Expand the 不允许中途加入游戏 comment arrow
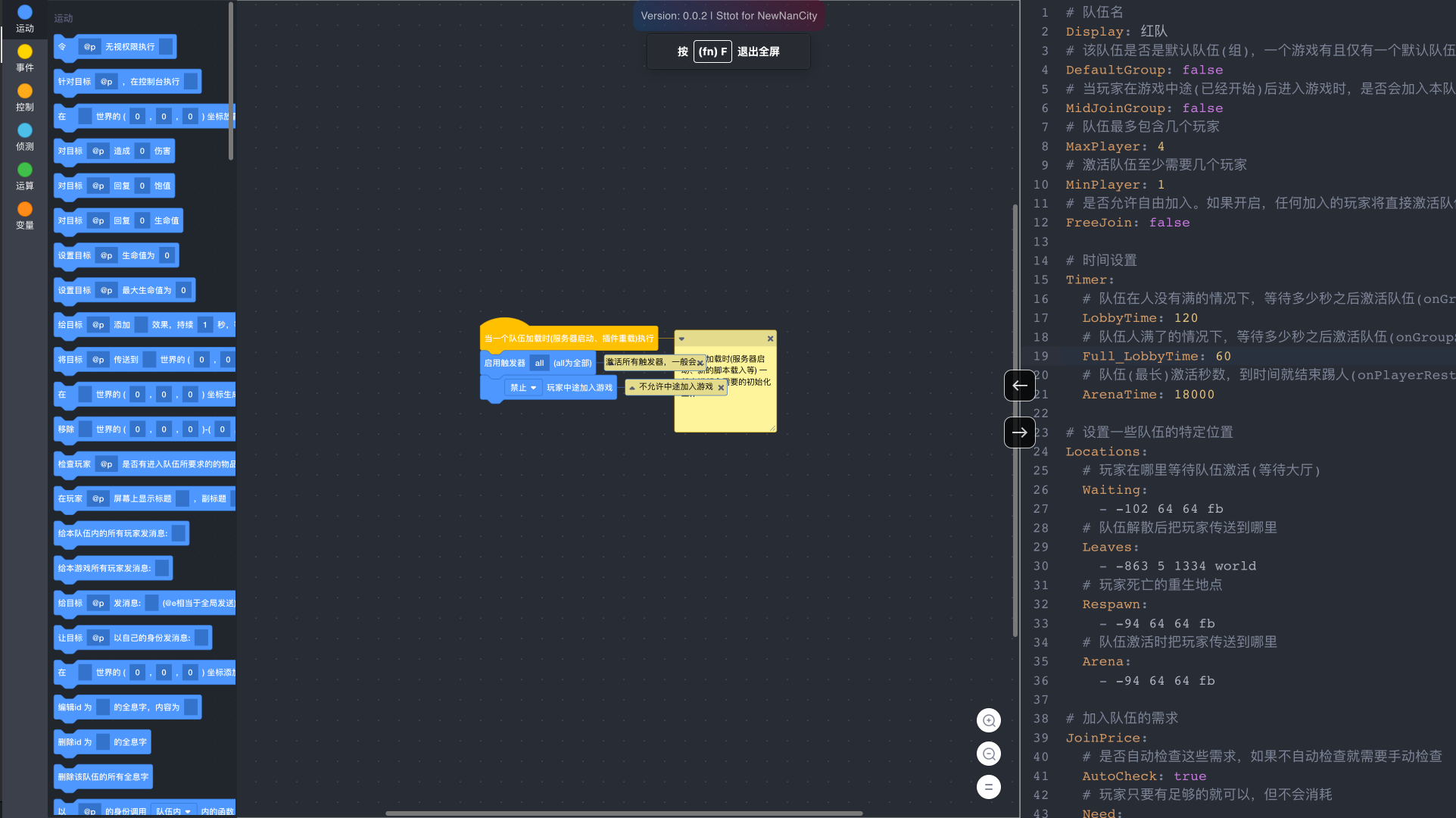 pos(632,388)
